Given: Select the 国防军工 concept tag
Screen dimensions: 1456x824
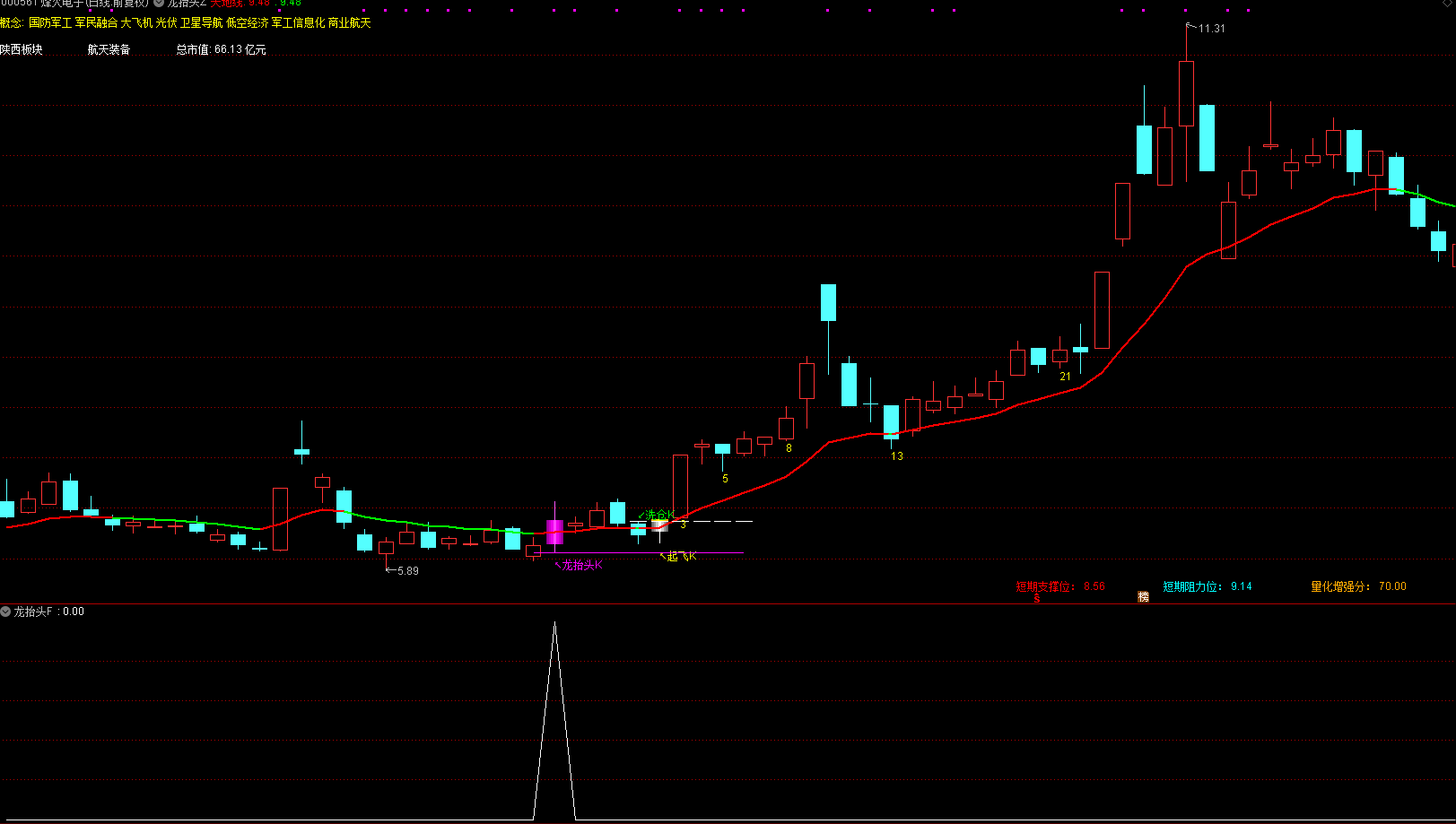Looking at the screenshot, I should pos(50,22).
